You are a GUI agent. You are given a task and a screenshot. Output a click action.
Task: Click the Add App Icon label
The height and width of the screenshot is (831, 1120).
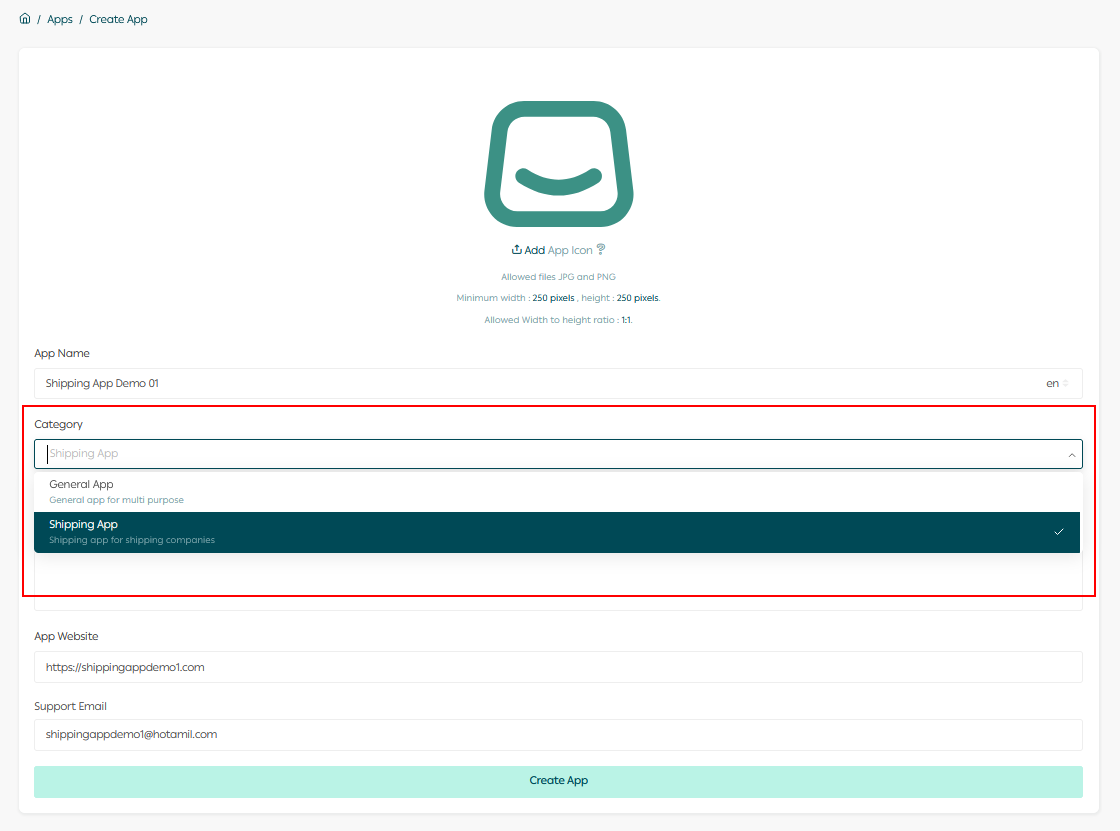pos(559,250)
